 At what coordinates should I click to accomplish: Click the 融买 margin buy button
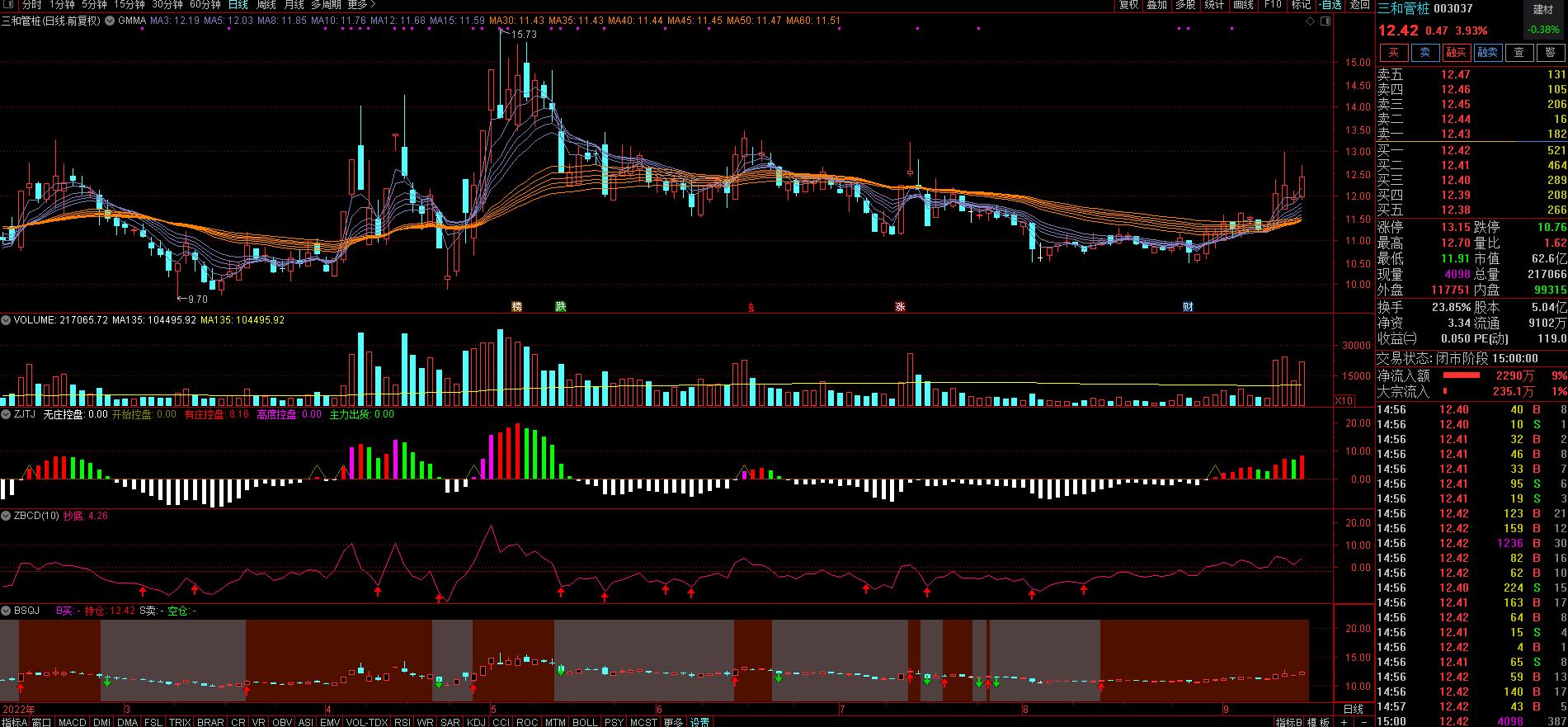1456,53
